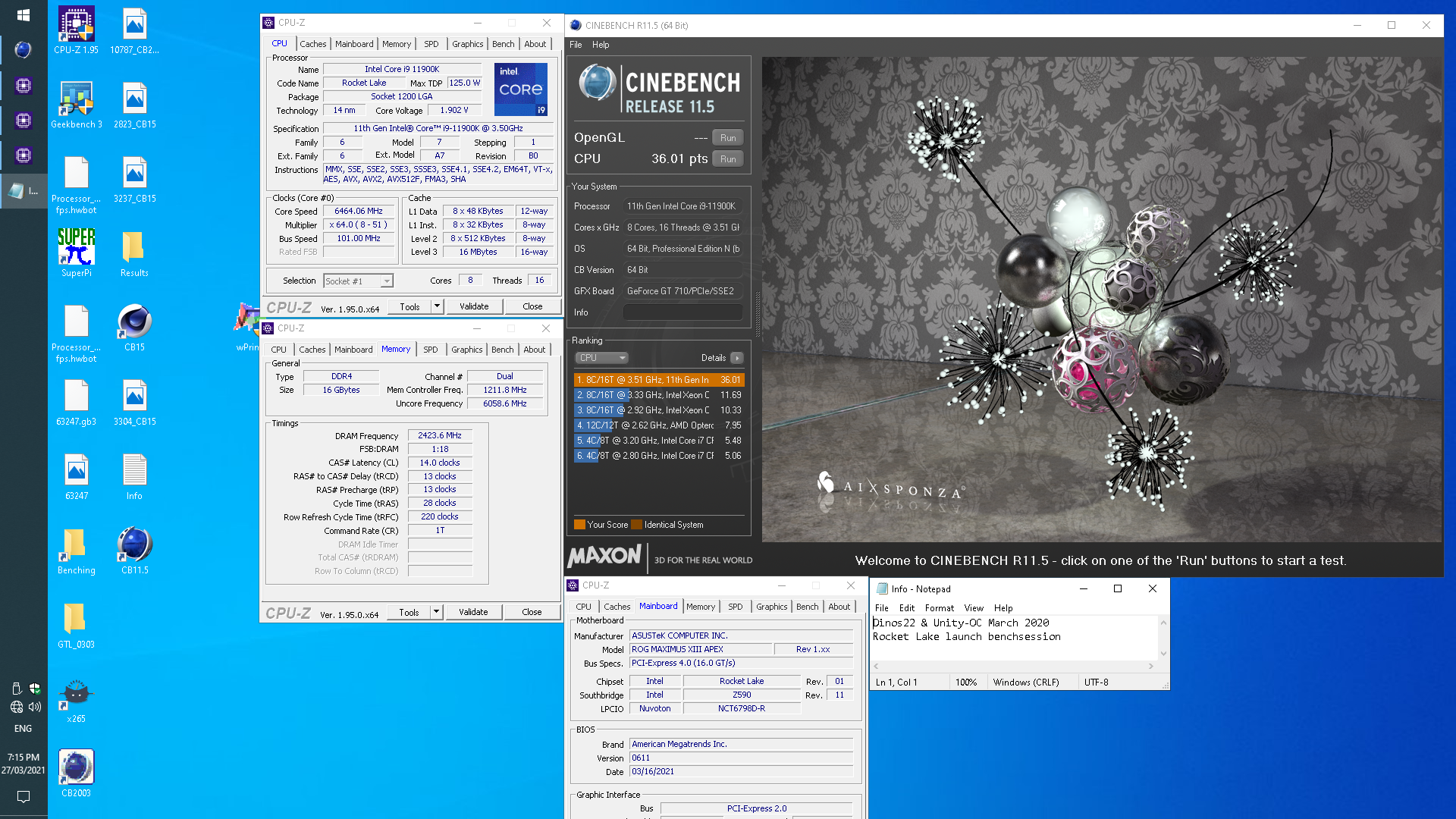1456x819 pixels.
Task: Click the DRAM Frequency value 2423.6 MHz
Action: pos(440,436)
